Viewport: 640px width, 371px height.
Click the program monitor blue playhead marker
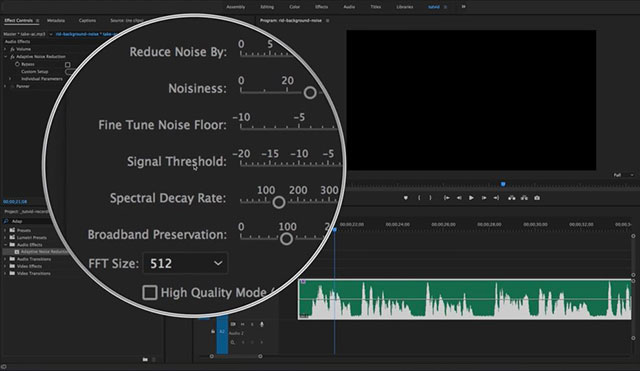pos(503,184)
